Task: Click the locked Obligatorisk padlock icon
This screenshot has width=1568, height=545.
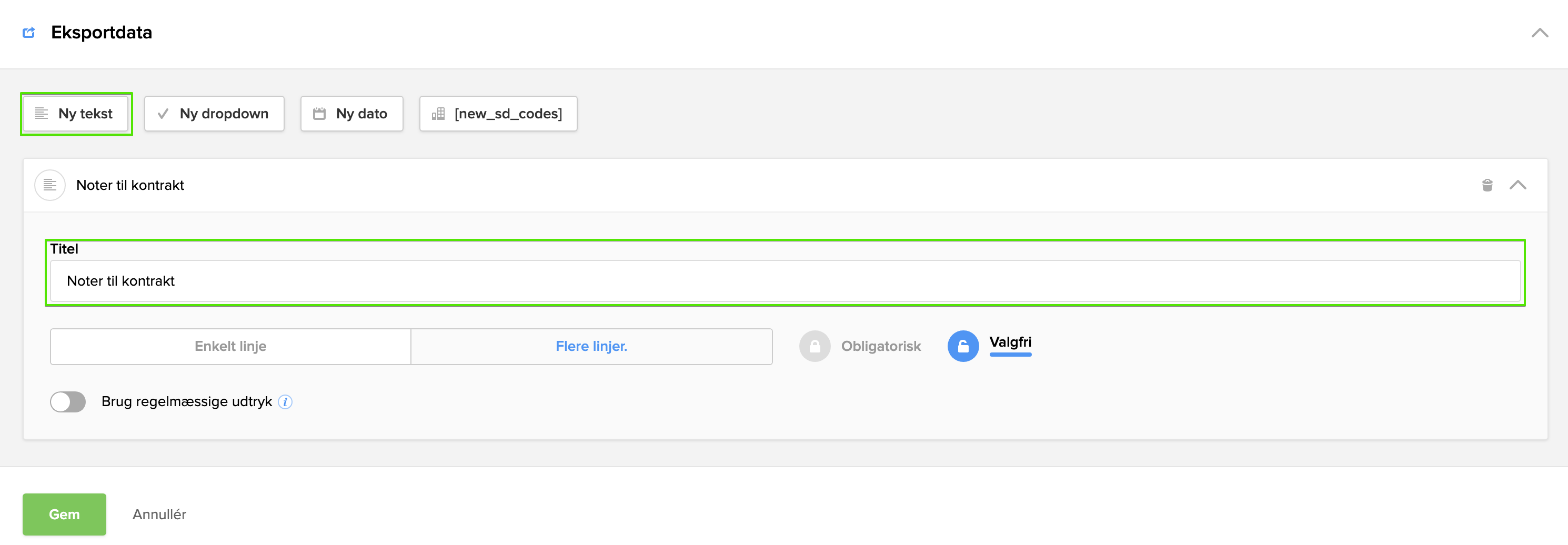Action: pos(815,346)
